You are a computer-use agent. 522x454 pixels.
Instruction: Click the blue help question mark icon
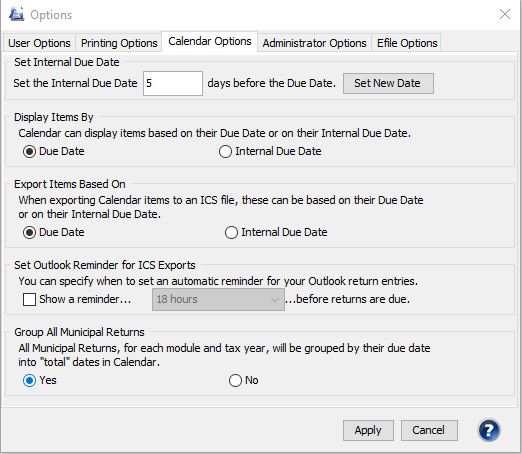click(x=489, y=430)
